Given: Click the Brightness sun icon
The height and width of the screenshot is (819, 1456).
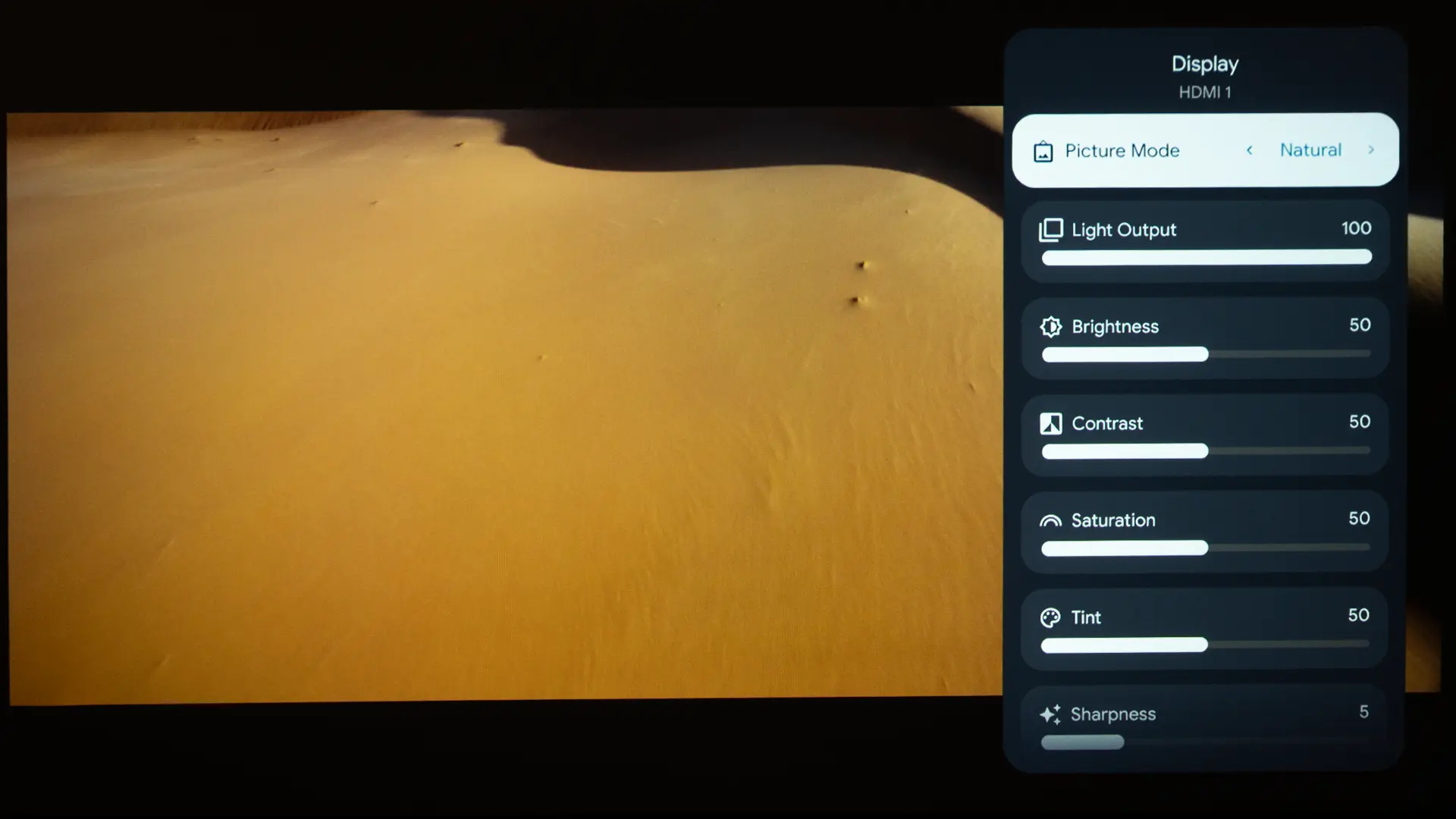Looking at the screenshot, I should [1051, 327].
